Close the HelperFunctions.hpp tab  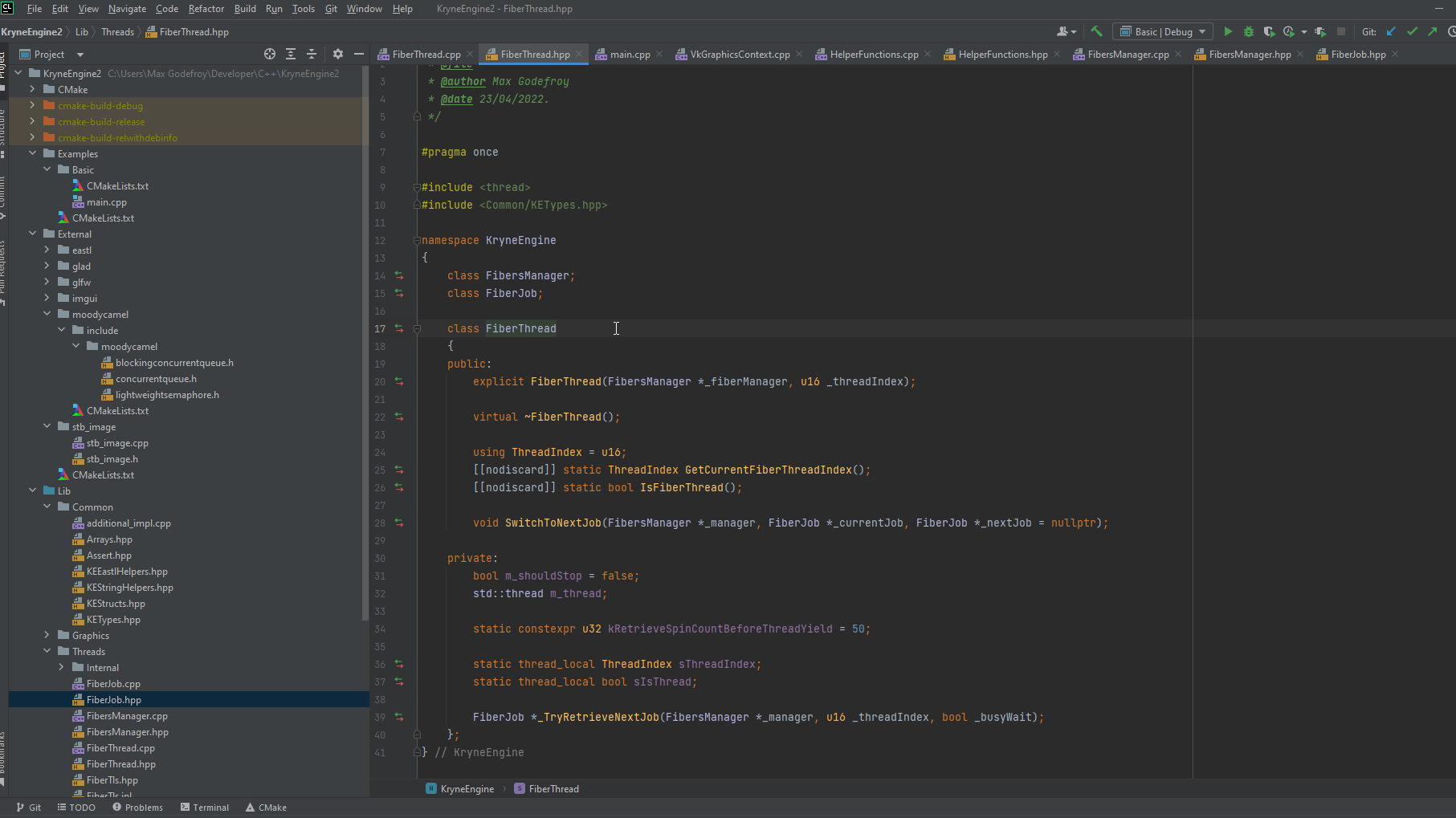tap(1057, 54)
